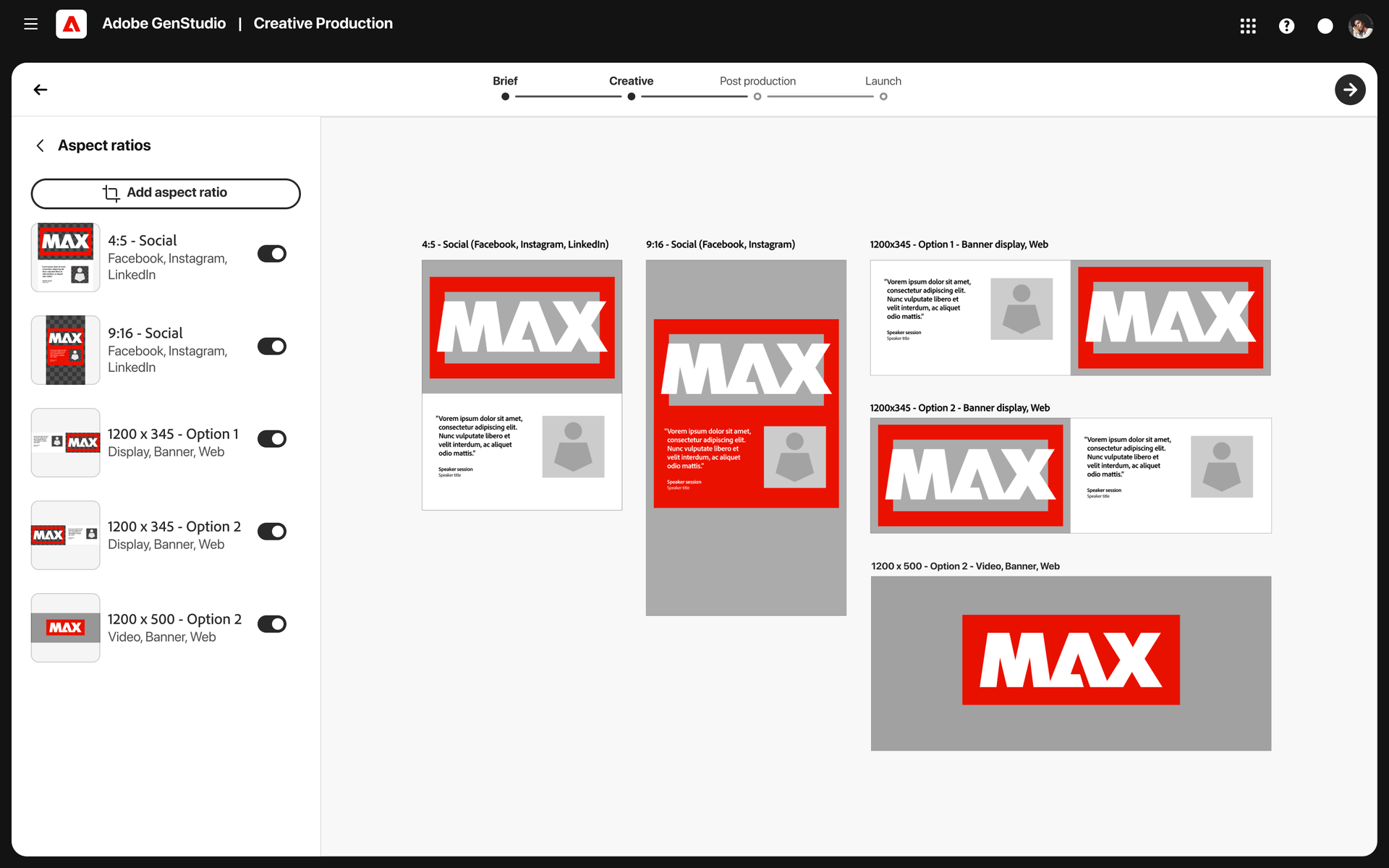Switch to the Creative step
Screen dimensions: 1389x868
coord(631,81)
